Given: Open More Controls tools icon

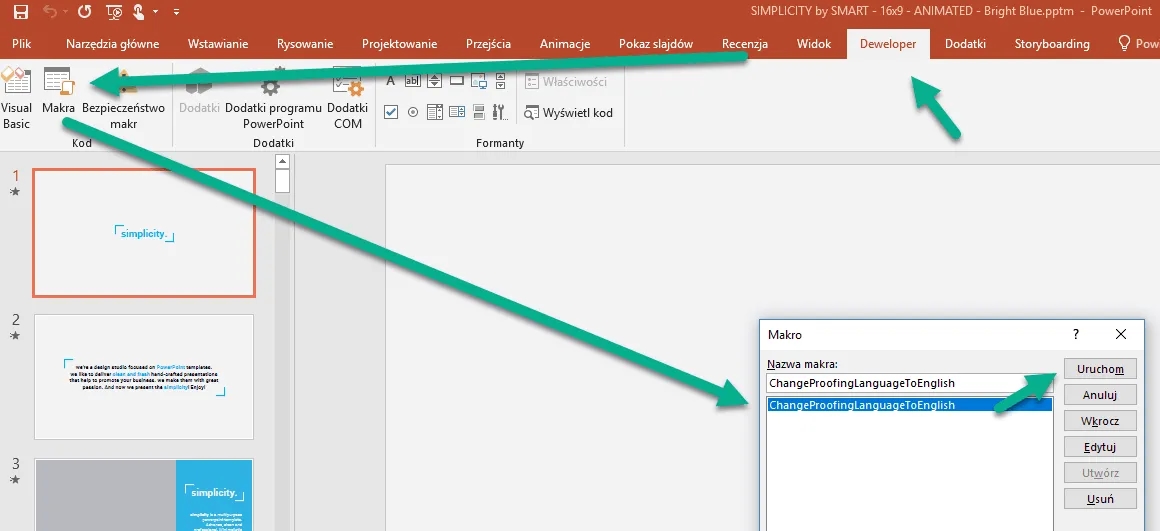Looking at the screenshot, I should [x=500, y=112].
